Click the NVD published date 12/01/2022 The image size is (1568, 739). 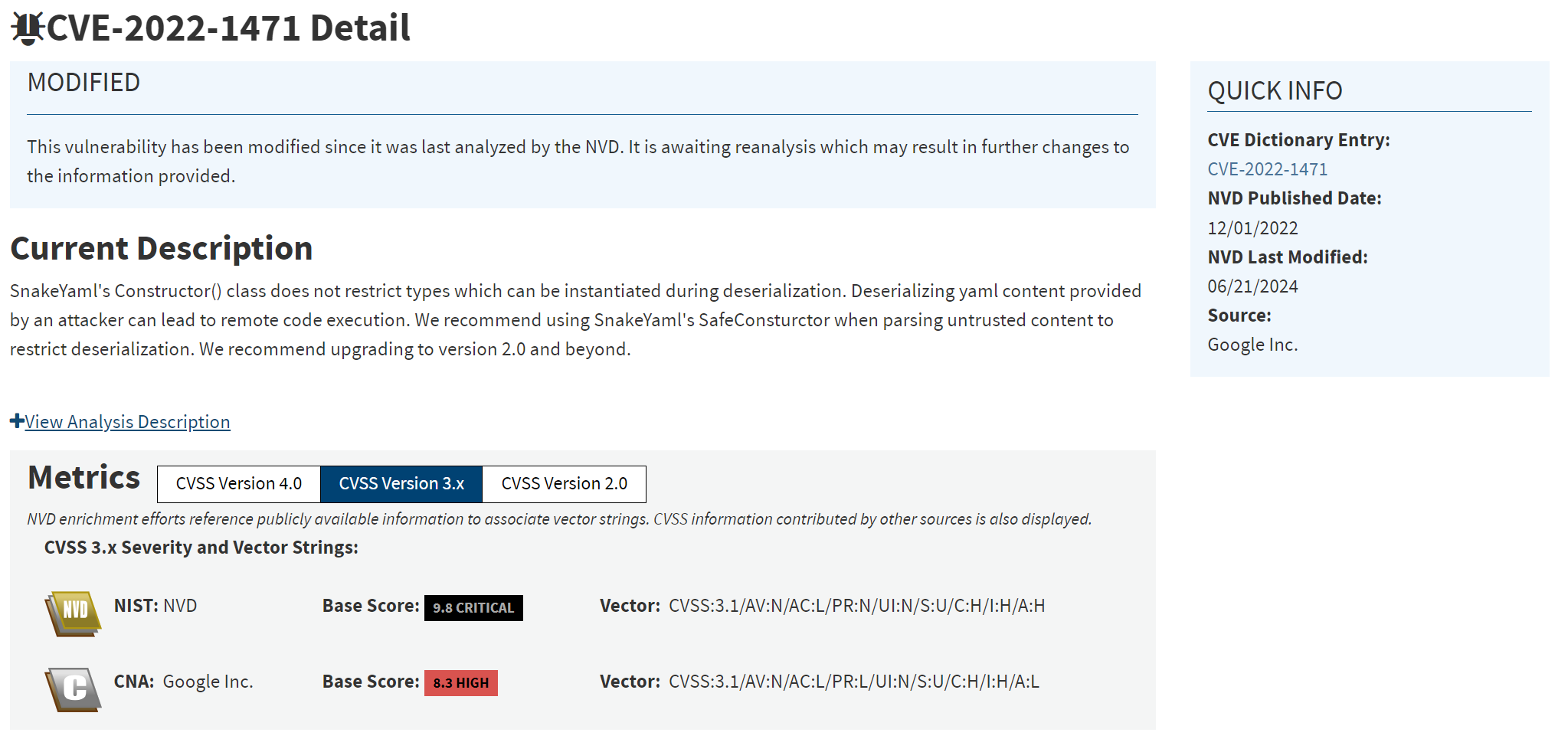pyautogui.click(x=1252, y=228)
